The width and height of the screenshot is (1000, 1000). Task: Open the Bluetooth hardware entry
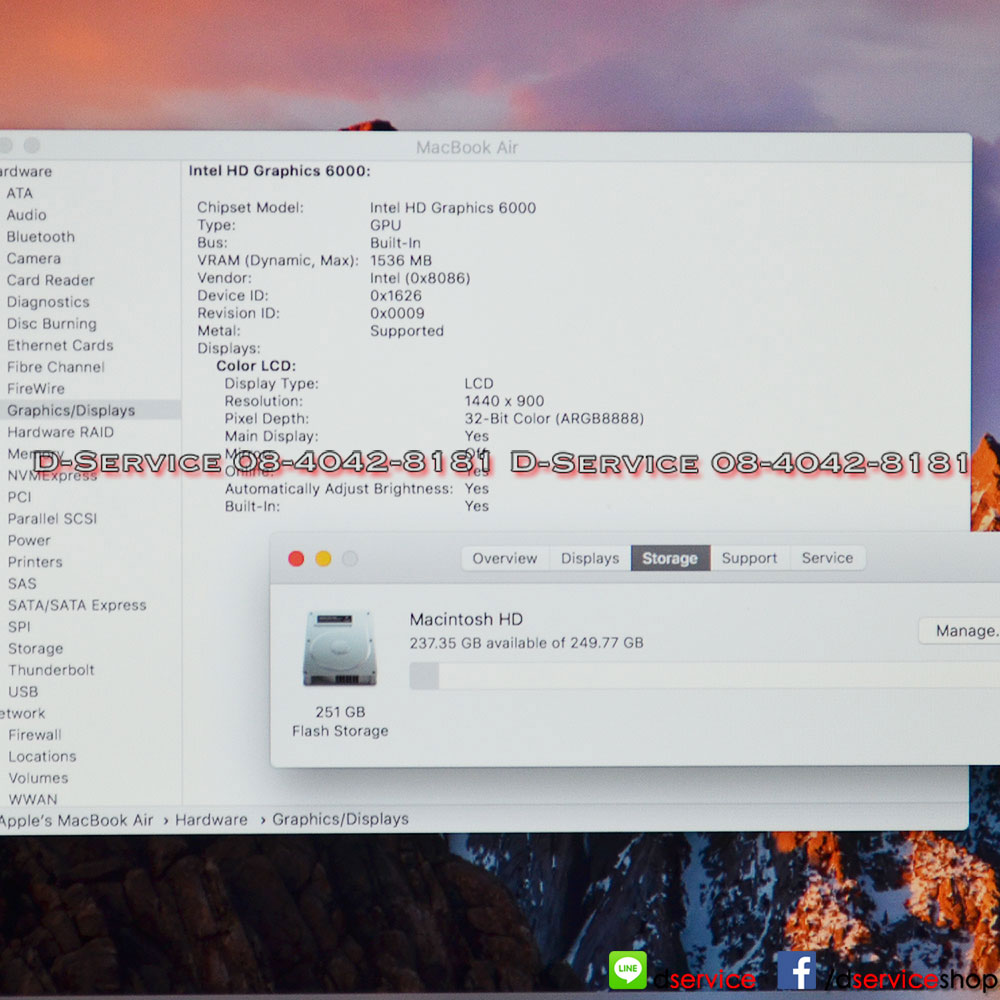tap(41, 237)
